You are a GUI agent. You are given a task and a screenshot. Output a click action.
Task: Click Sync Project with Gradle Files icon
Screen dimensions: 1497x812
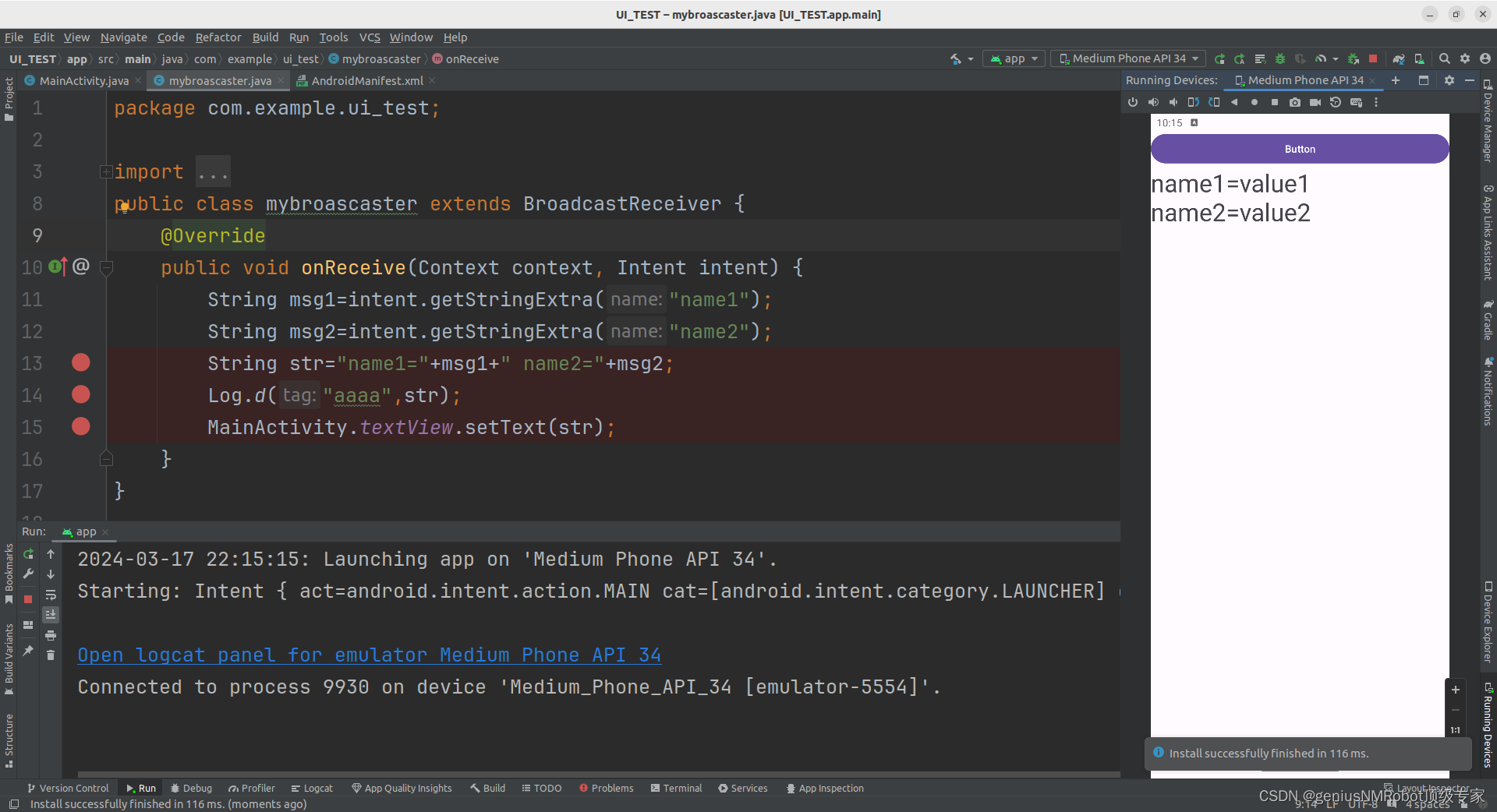click(x=1399, y=59)
